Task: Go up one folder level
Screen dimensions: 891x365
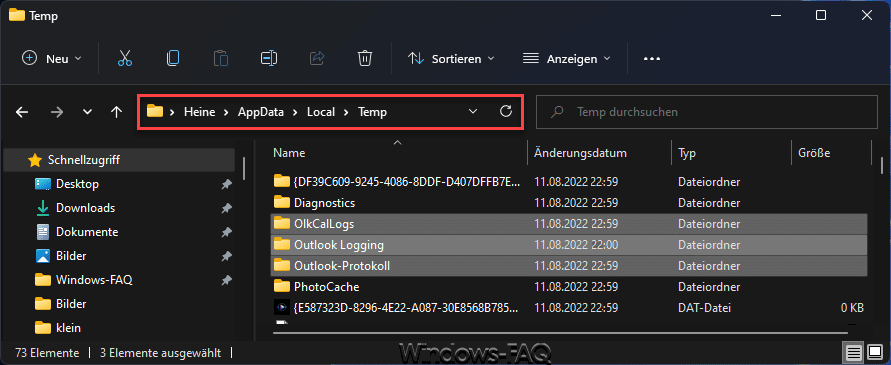Action: (x=116, y=112)
